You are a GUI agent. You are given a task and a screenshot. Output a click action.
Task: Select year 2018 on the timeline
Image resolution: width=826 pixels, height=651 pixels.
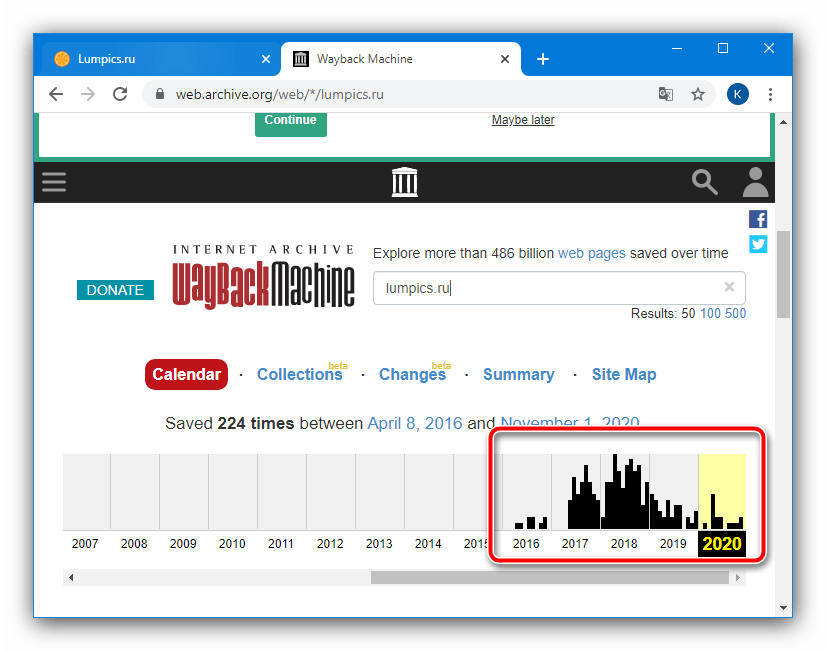(624, 544)
